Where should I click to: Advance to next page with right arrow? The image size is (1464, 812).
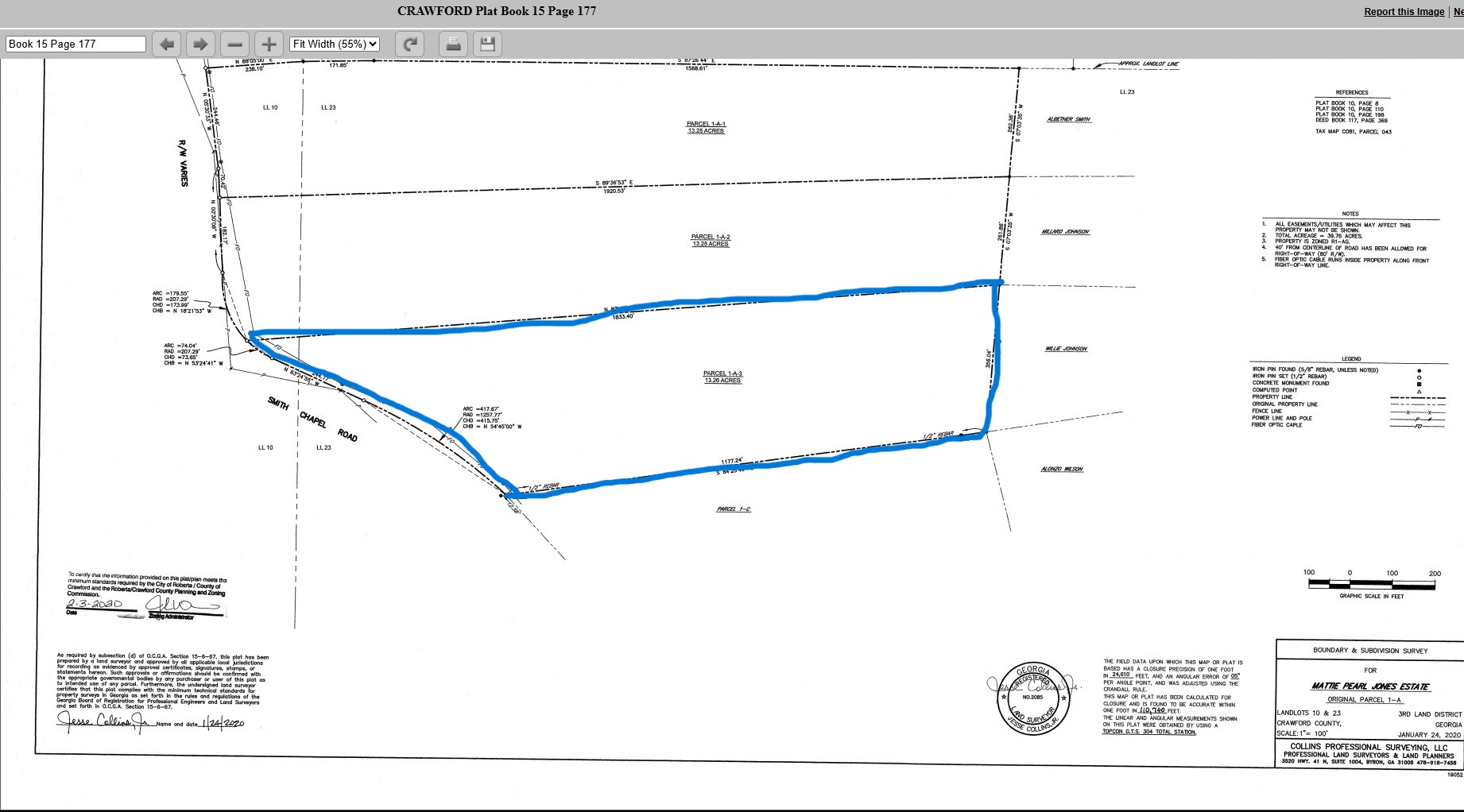coord(201,44)
